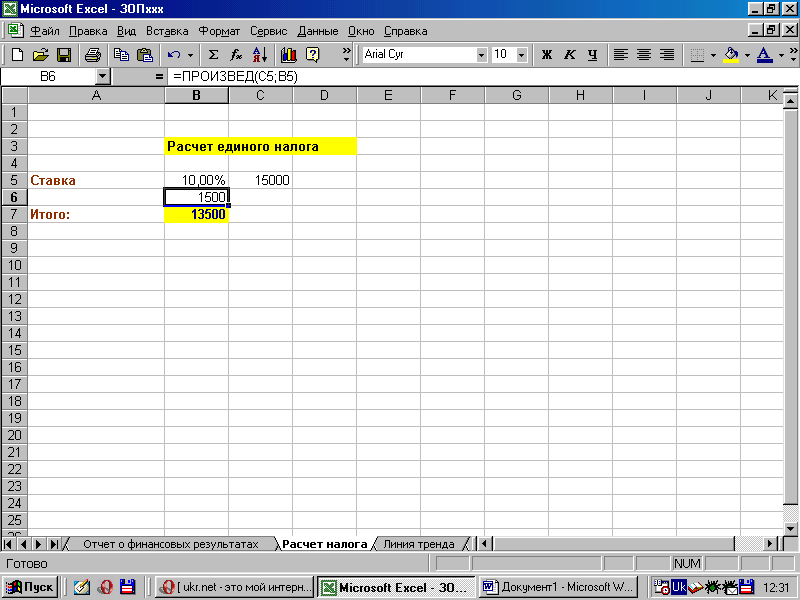
Task: Open the fill color palette dropdown
Action: click(747, 55)
